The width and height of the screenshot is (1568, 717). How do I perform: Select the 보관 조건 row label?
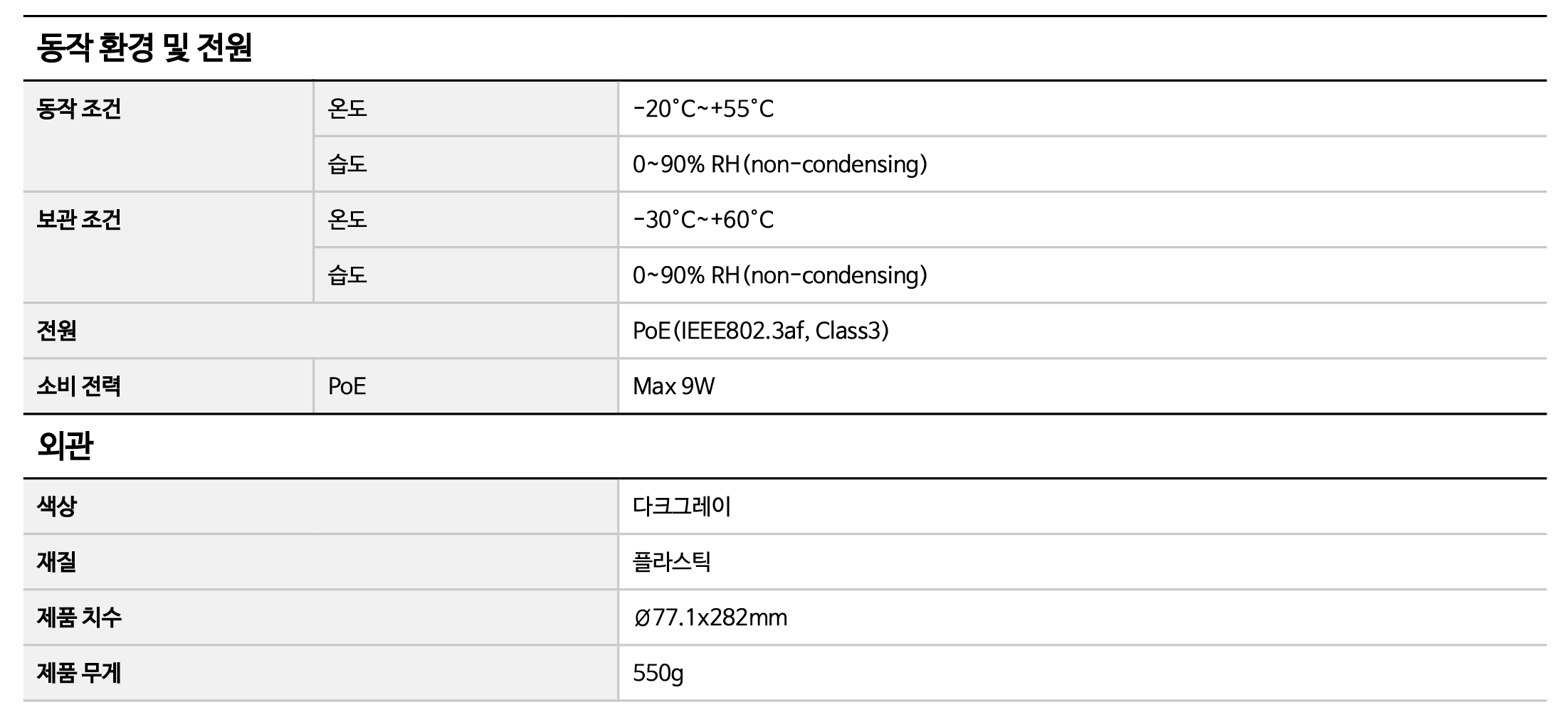pyautogui.click(x=79, y=220)
